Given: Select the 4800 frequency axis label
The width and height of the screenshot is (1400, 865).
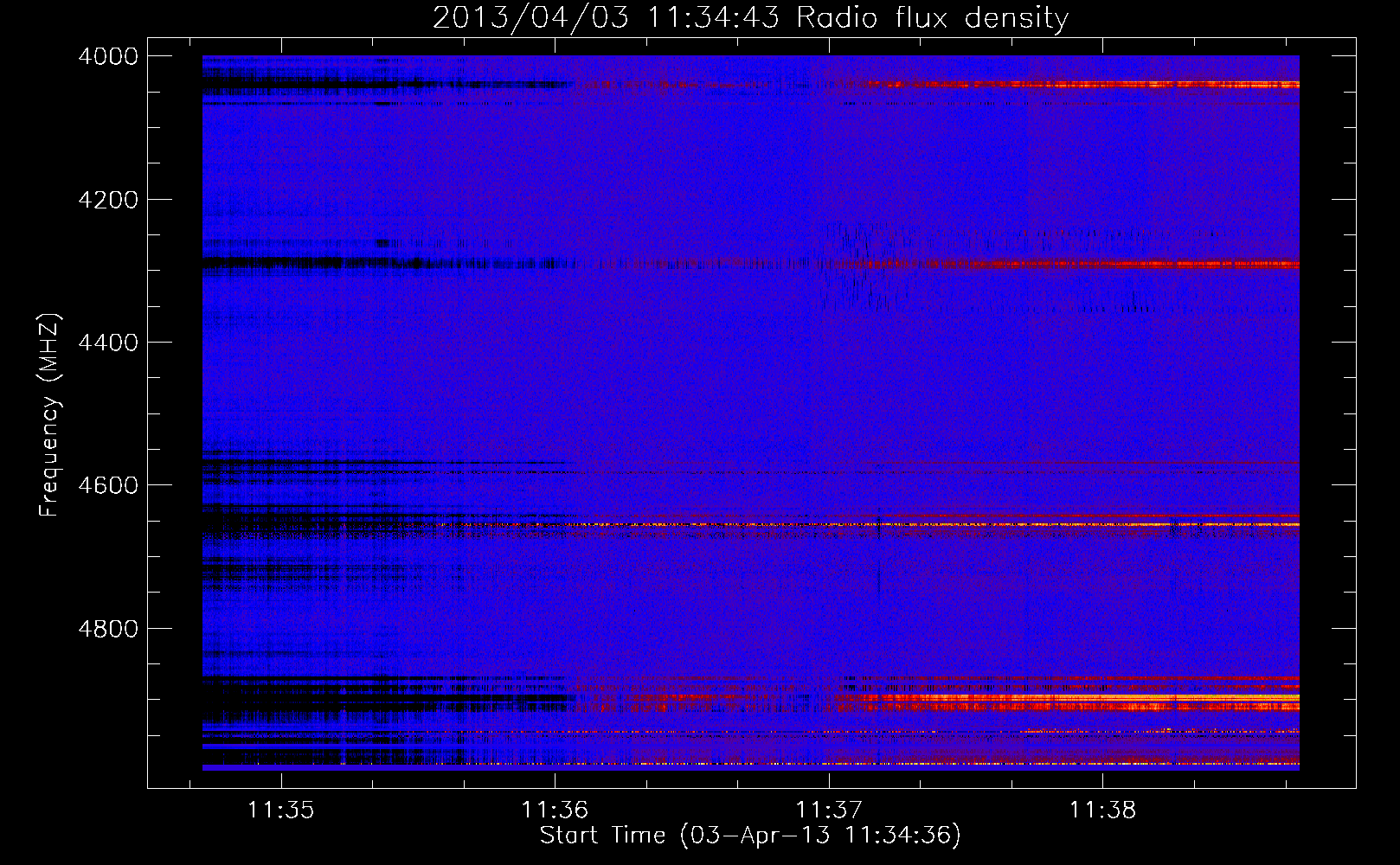Looking at the screenshot, I should click(x=108, y=629).
